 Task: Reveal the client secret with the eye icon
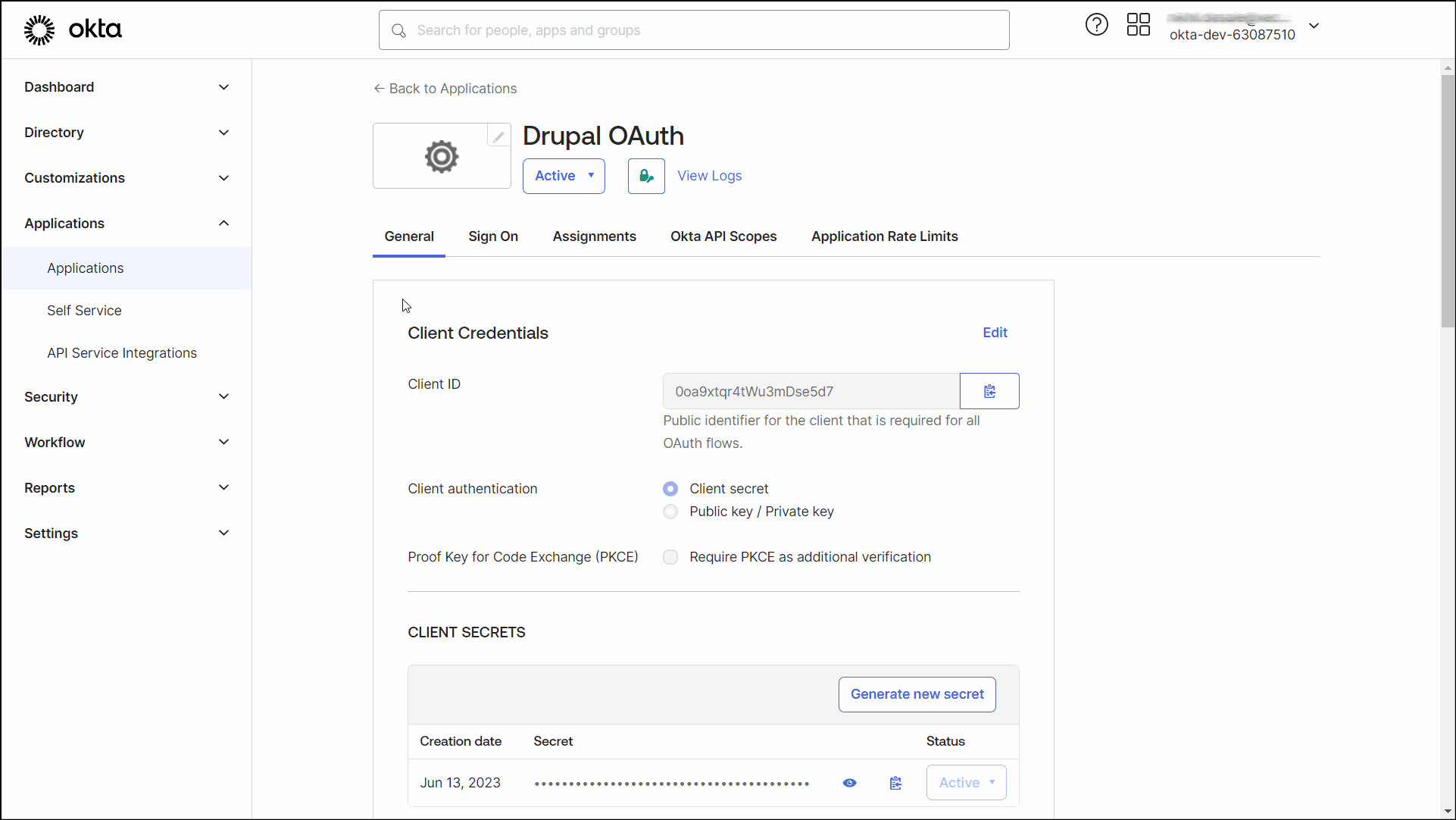pyautogui.click(x=849, y=783)
